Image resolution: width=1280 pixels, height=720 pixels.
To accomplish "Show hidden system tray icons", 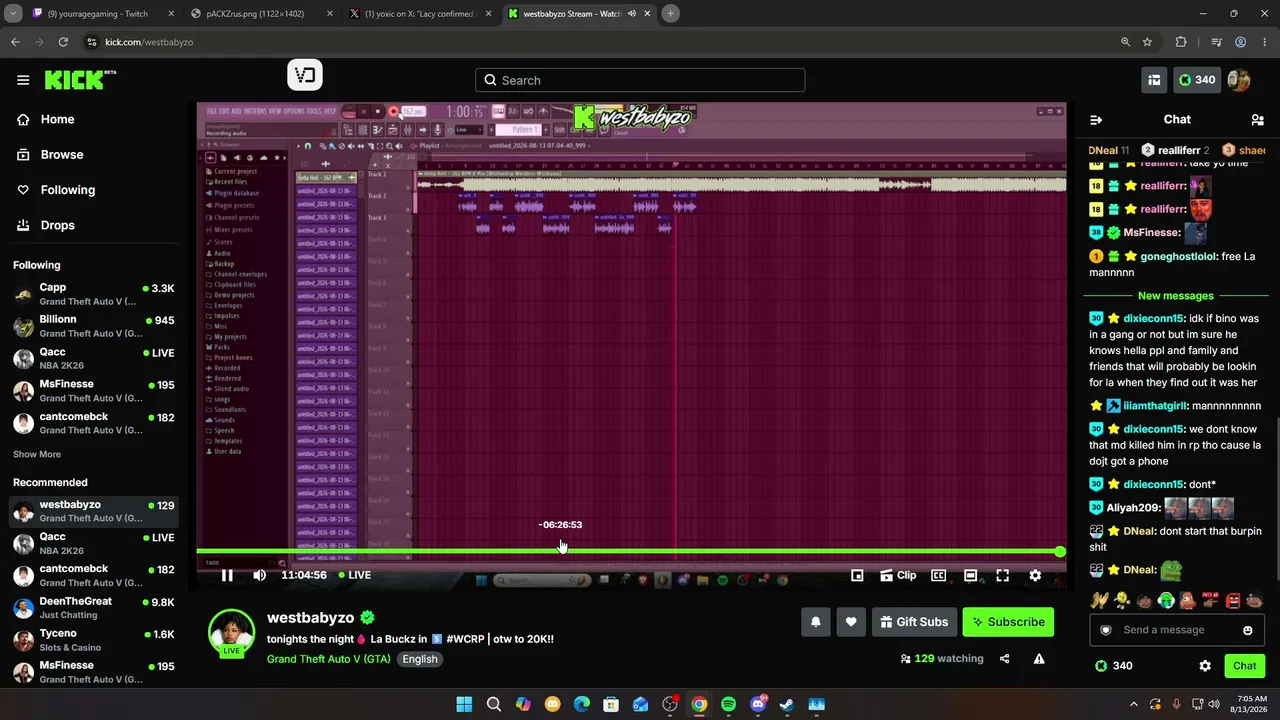I will click(x=1133, y=704).
